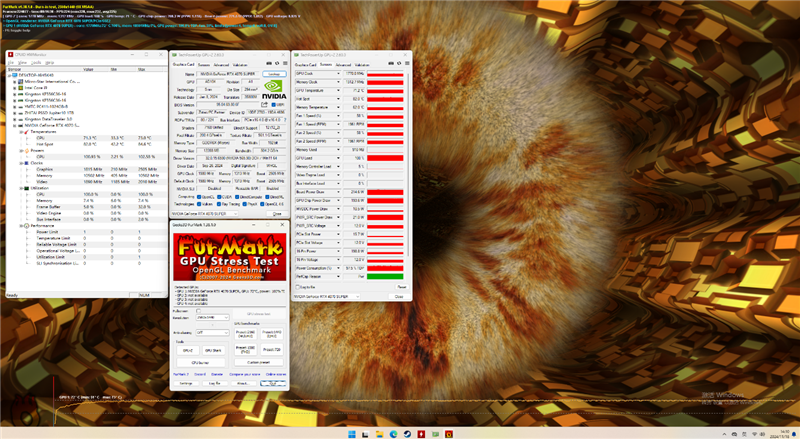Click the GPU-Z taskbar icon
The width and height of the screenshot is (800, 439).
click(x=435, y=434)
